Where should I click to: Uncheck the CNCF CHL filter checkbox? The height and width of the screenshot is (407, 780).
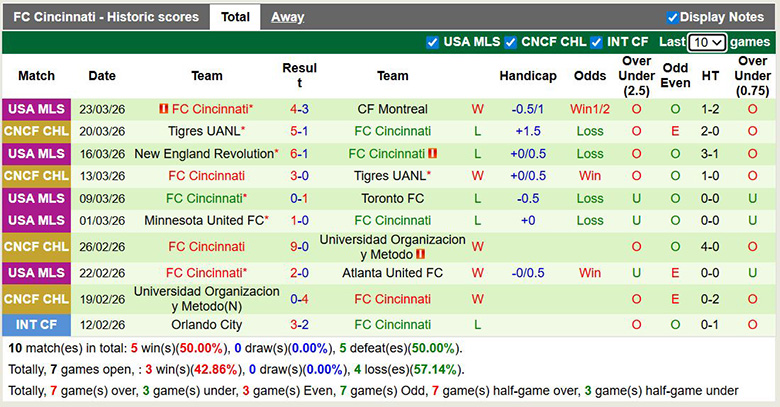point(510,42)
